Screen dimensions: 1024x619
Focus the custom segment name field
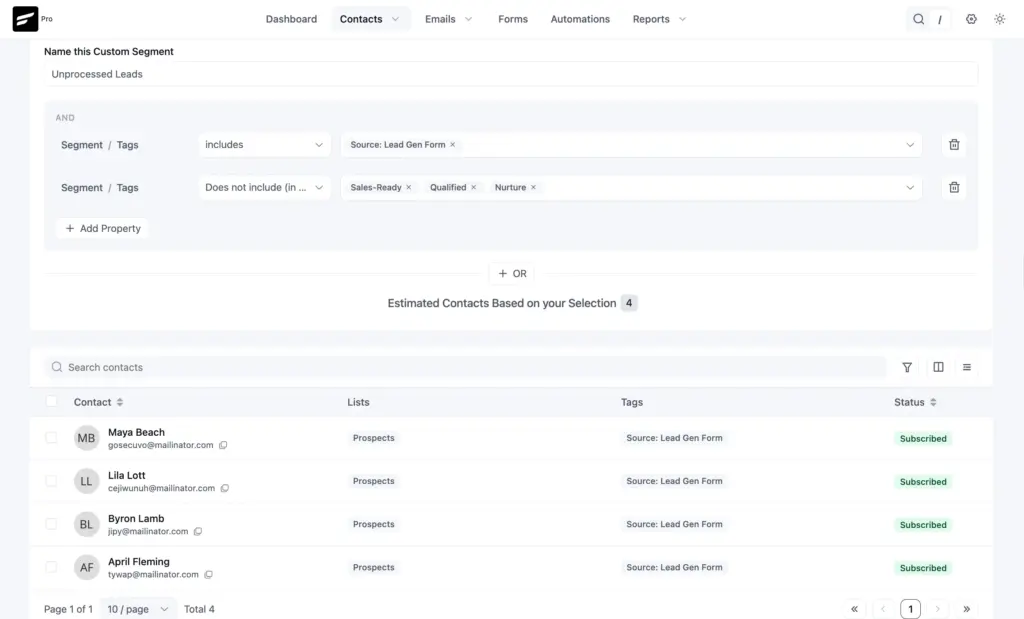point(511,74)
